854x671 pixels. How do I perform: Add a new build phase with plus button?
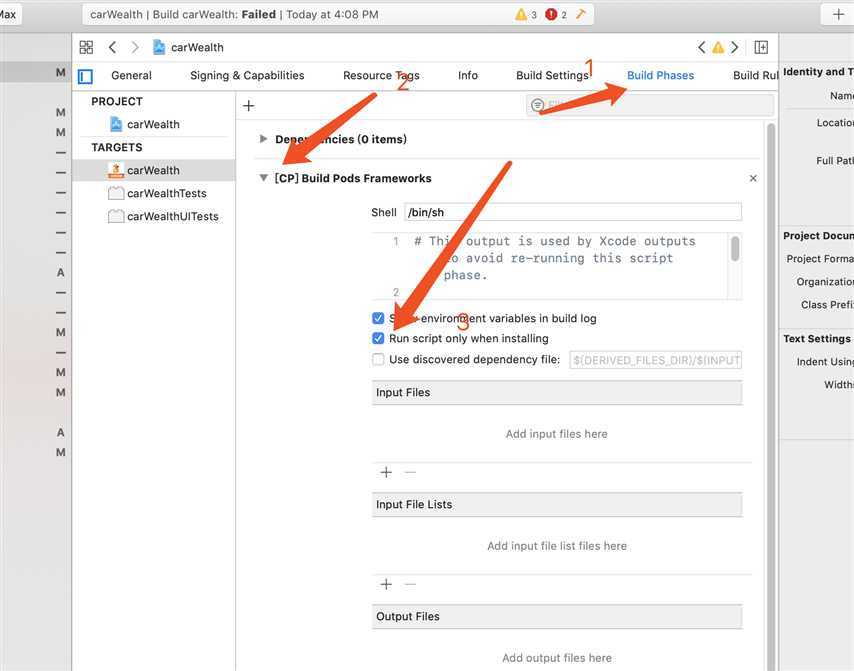(248, 106)
